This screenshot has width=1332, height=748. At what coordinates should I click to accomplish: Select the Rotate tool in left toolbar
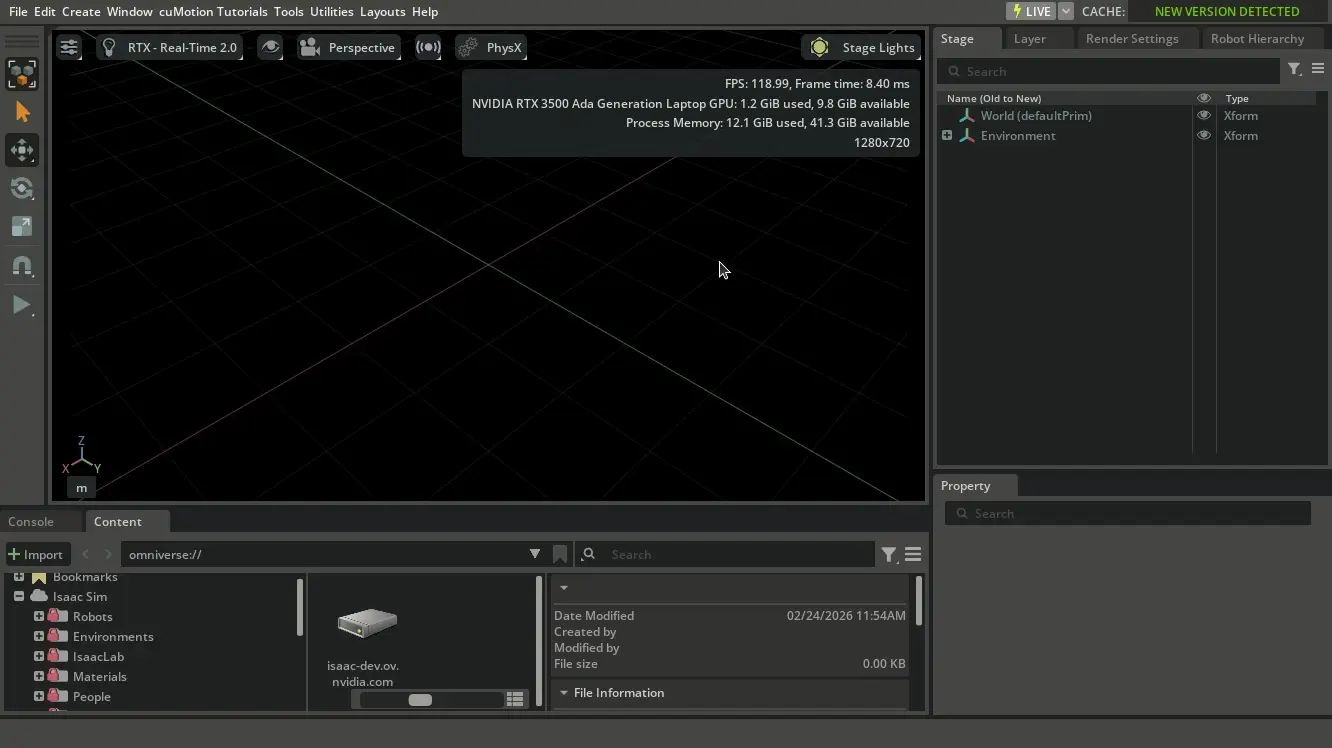(22, 189)
